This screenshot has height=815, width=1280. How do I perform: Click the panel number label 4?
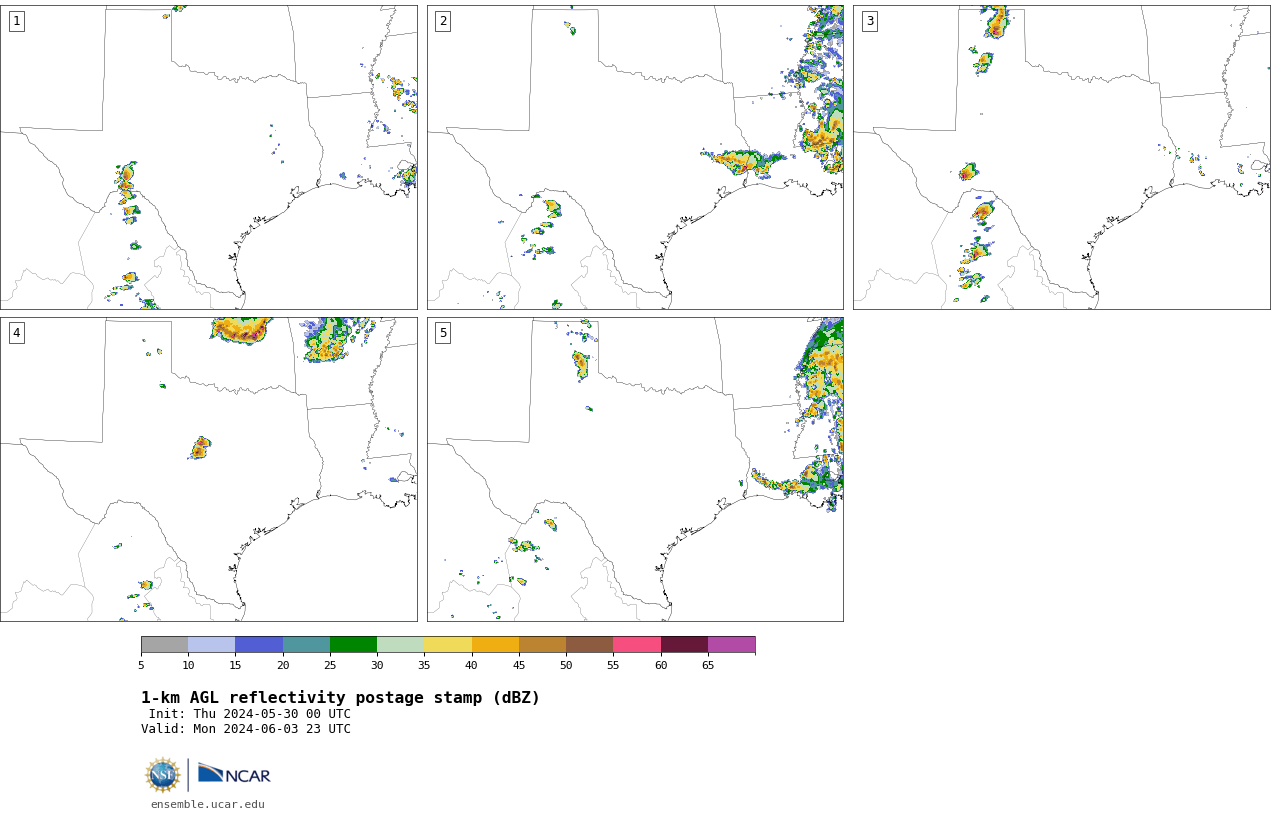pyautogui.click(x=17, y=333)
